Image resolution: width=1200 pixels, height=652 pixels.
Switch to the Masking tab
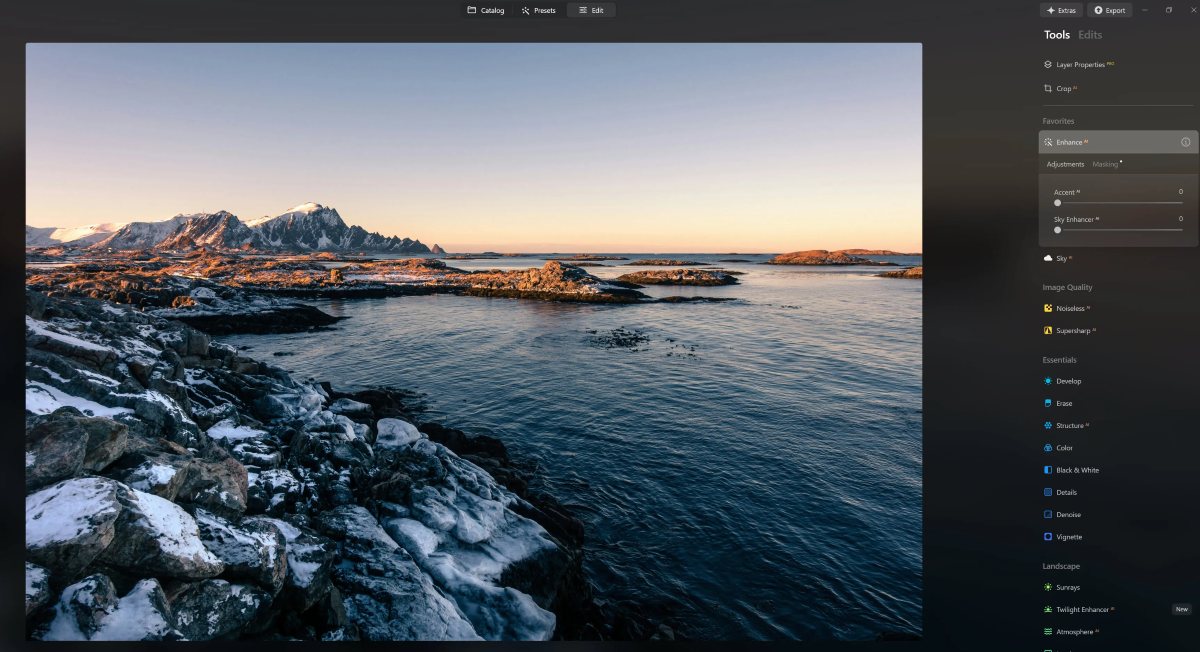[x=1106, y=163]
